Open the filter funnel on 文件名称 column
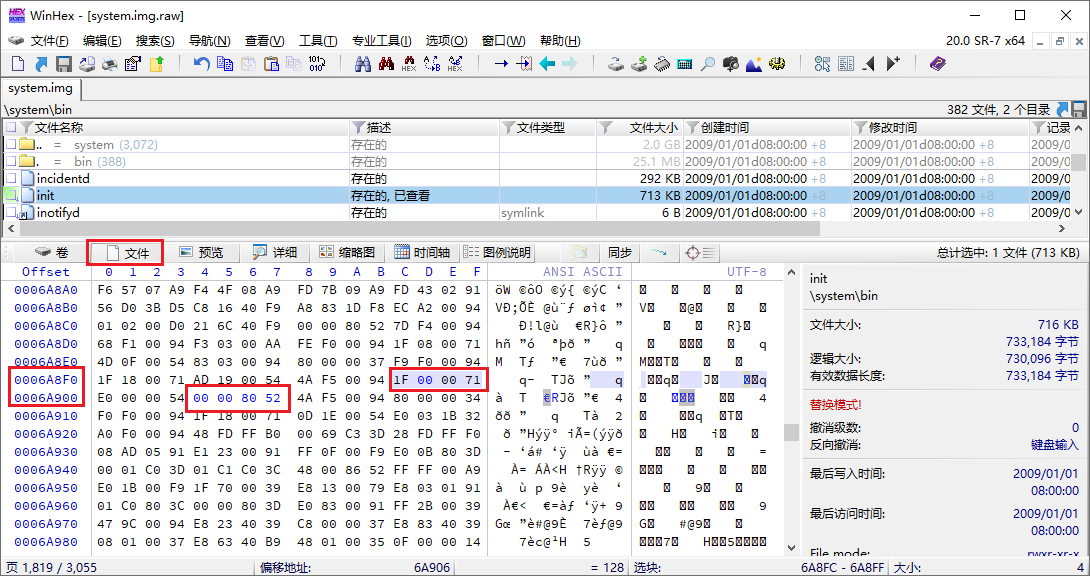The height and width of the screenshot is (576, 1090). click(27, 128)
